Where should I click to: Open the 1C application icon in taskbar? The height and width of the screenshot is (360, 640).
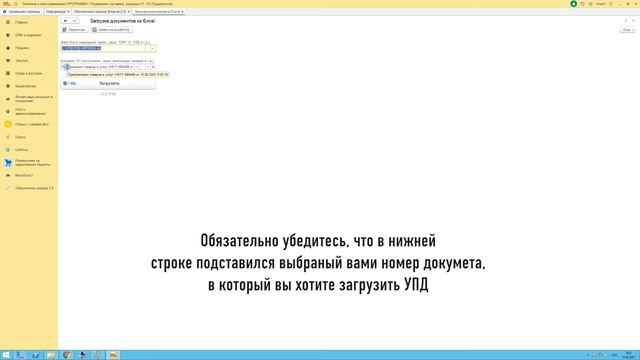click(x=113, y=355)
